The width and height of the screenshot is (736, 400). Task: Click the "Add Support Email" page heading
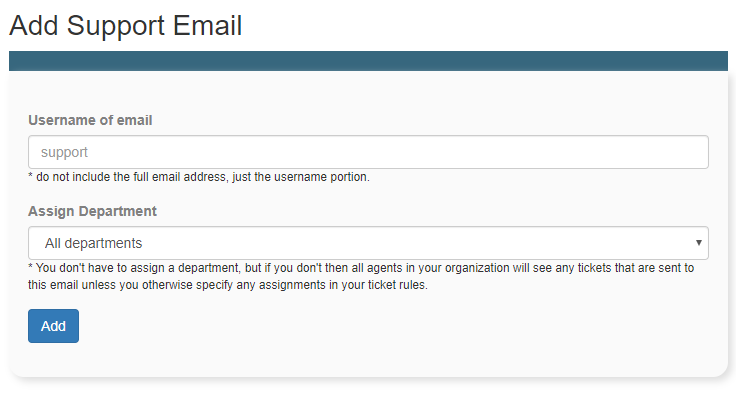(125, 25)
